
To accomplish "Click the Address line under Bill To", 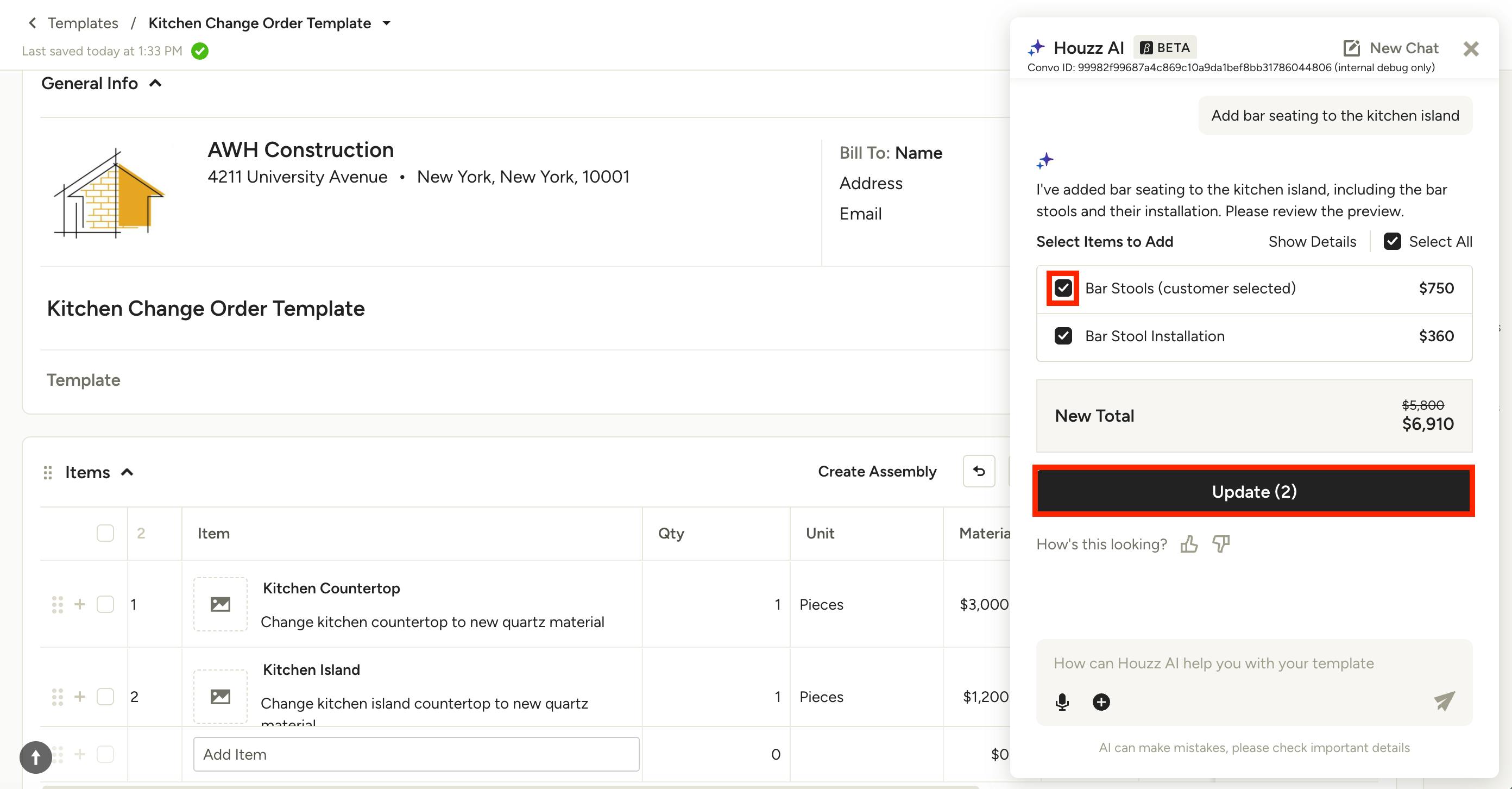I will tap(871, 183).
